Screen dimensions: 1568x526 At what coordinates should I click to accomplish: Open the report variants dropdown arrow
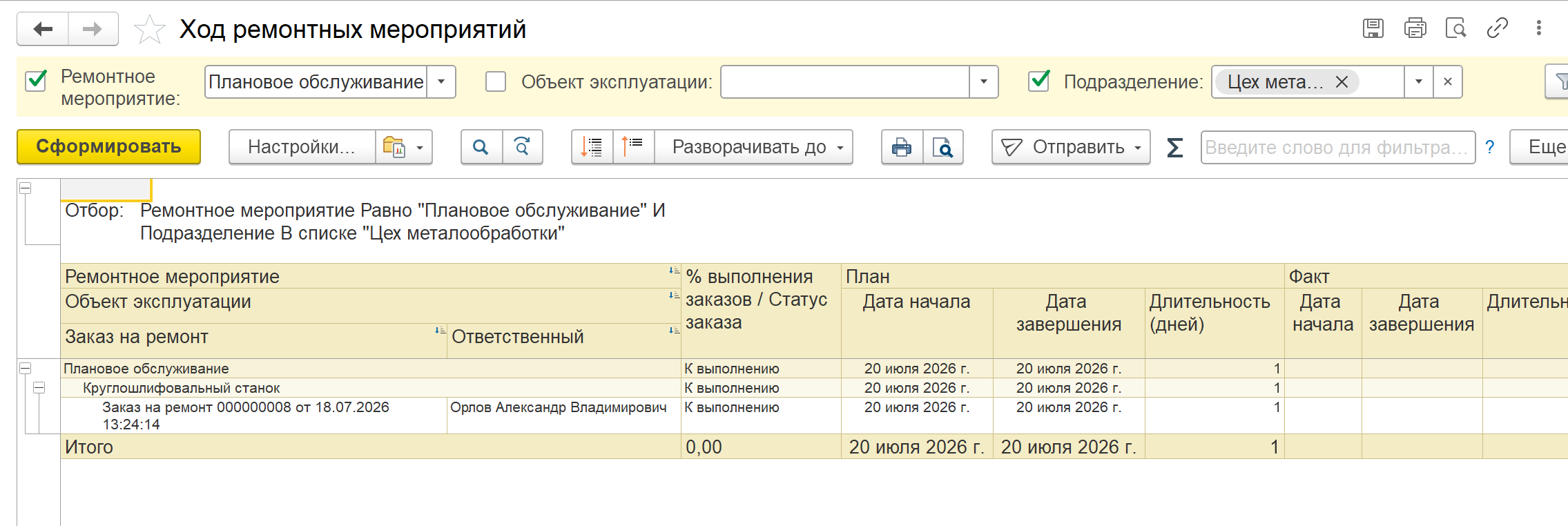point(419,148)
